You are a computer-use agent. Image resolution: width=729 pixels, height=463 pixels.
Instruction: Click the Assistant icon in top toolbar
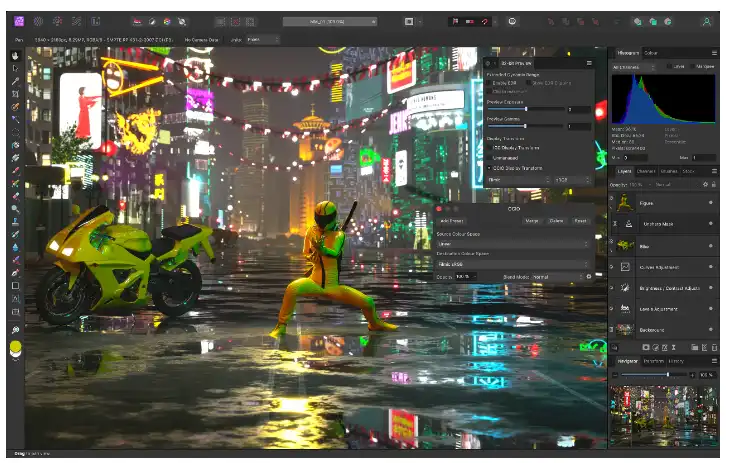coord(512,21)
